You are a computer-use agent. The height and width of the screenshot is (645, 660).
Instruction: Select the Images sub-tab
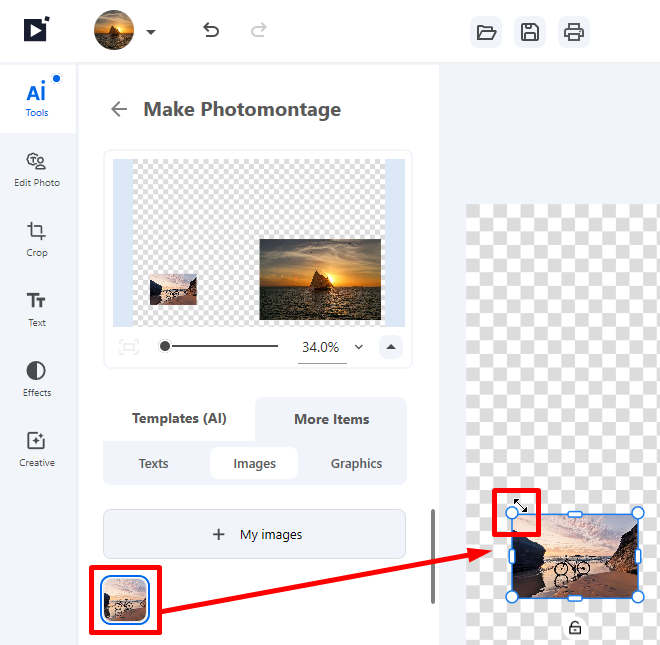coord(254,464)
